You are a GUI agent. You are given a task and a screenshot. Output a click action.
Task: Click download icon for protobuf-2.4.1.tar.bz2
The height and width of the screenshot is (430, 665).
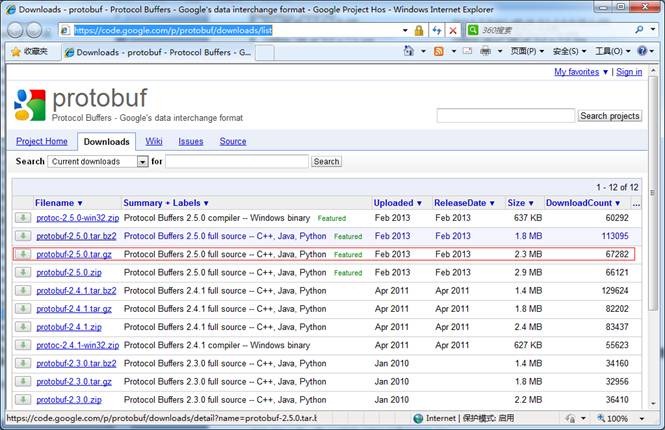23,291
